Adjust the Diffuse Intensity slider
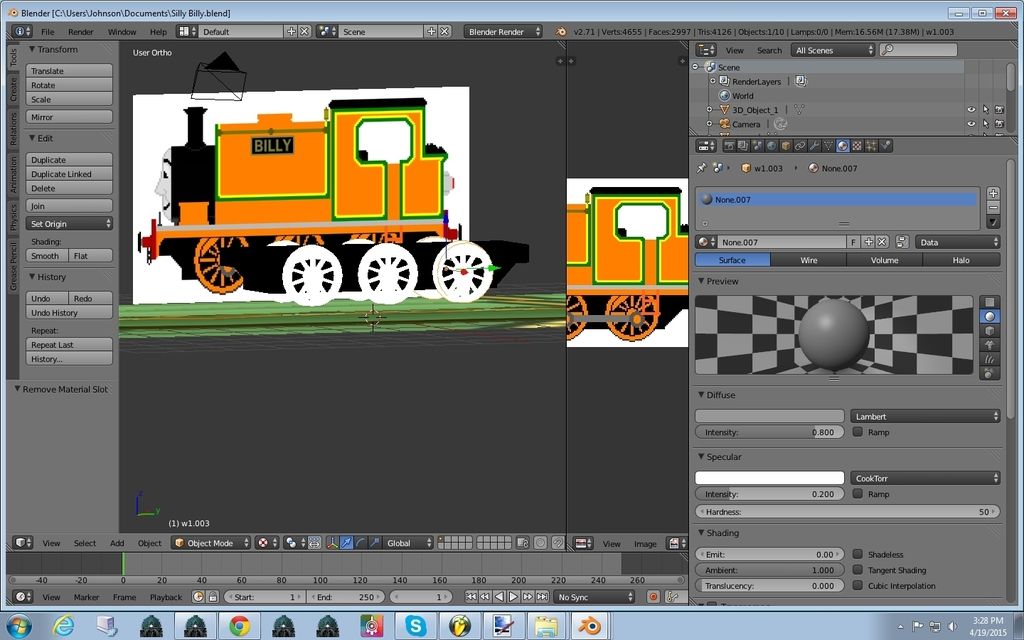 (x=769, y=432)
